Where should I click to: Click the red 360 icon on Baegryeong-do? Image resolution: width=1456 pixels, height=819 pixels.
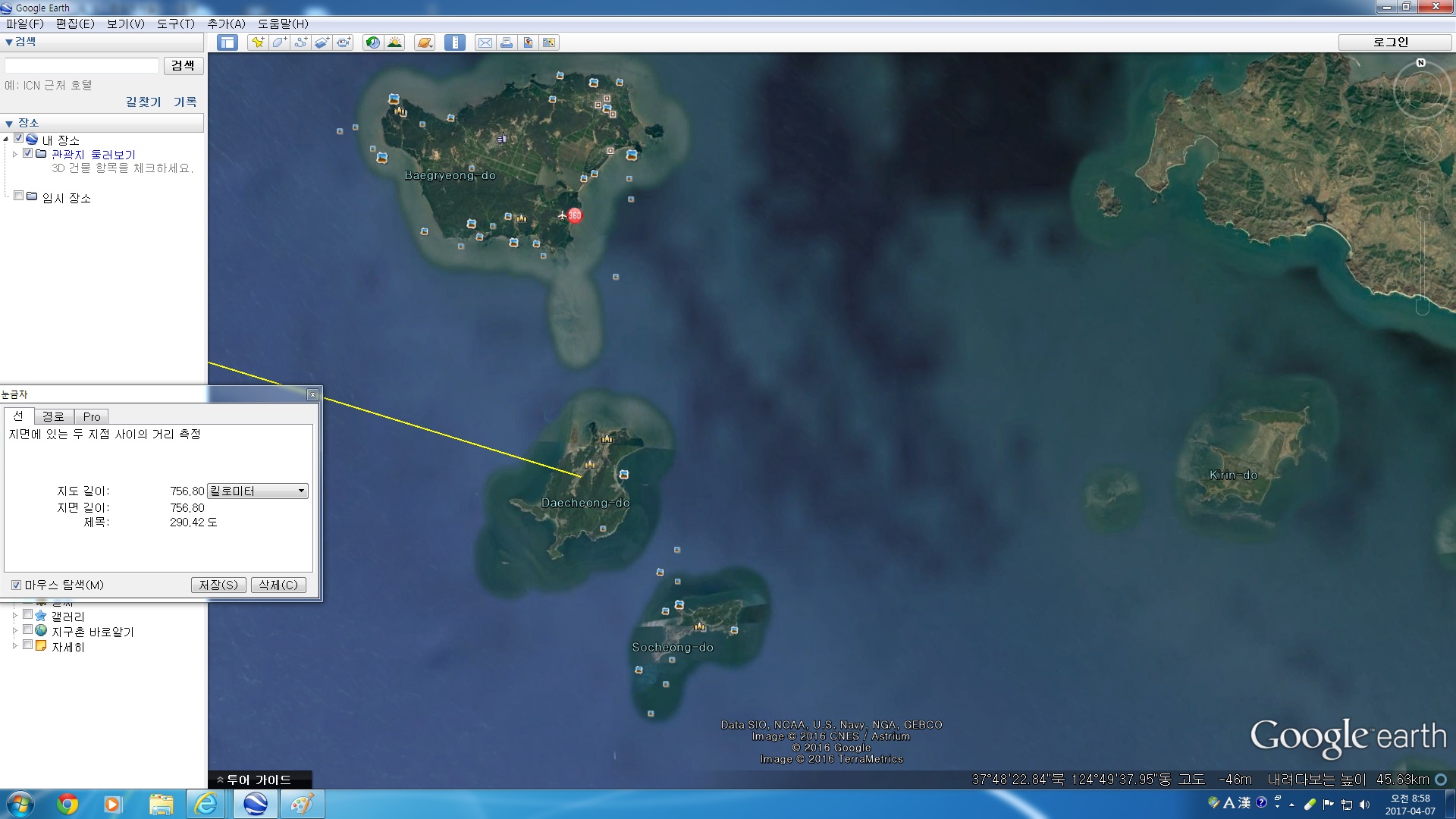tap(575, 215)
